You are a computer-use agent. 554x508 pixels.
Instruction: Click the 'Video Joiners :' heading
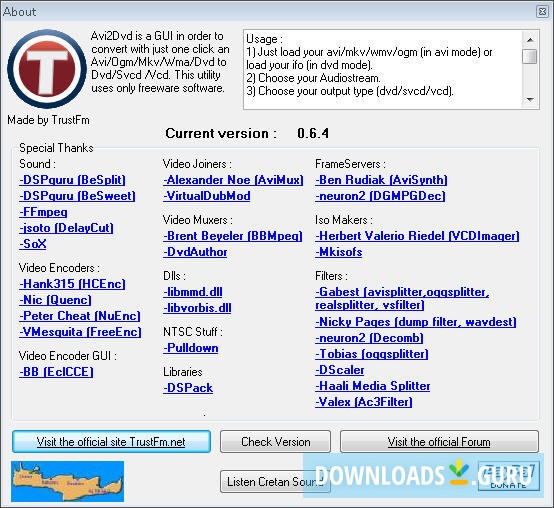(x=197, y=164)
